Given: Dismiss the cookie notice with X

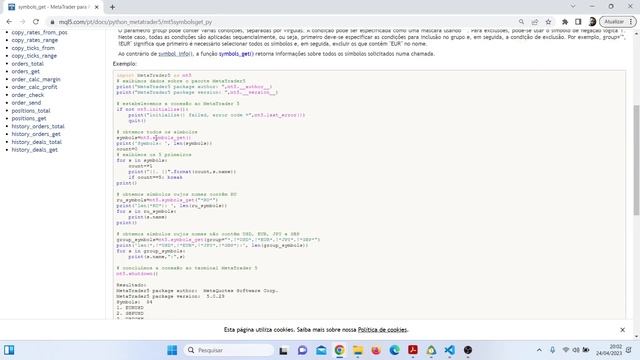Looking at the screenshot, I should tap(622, 330).
